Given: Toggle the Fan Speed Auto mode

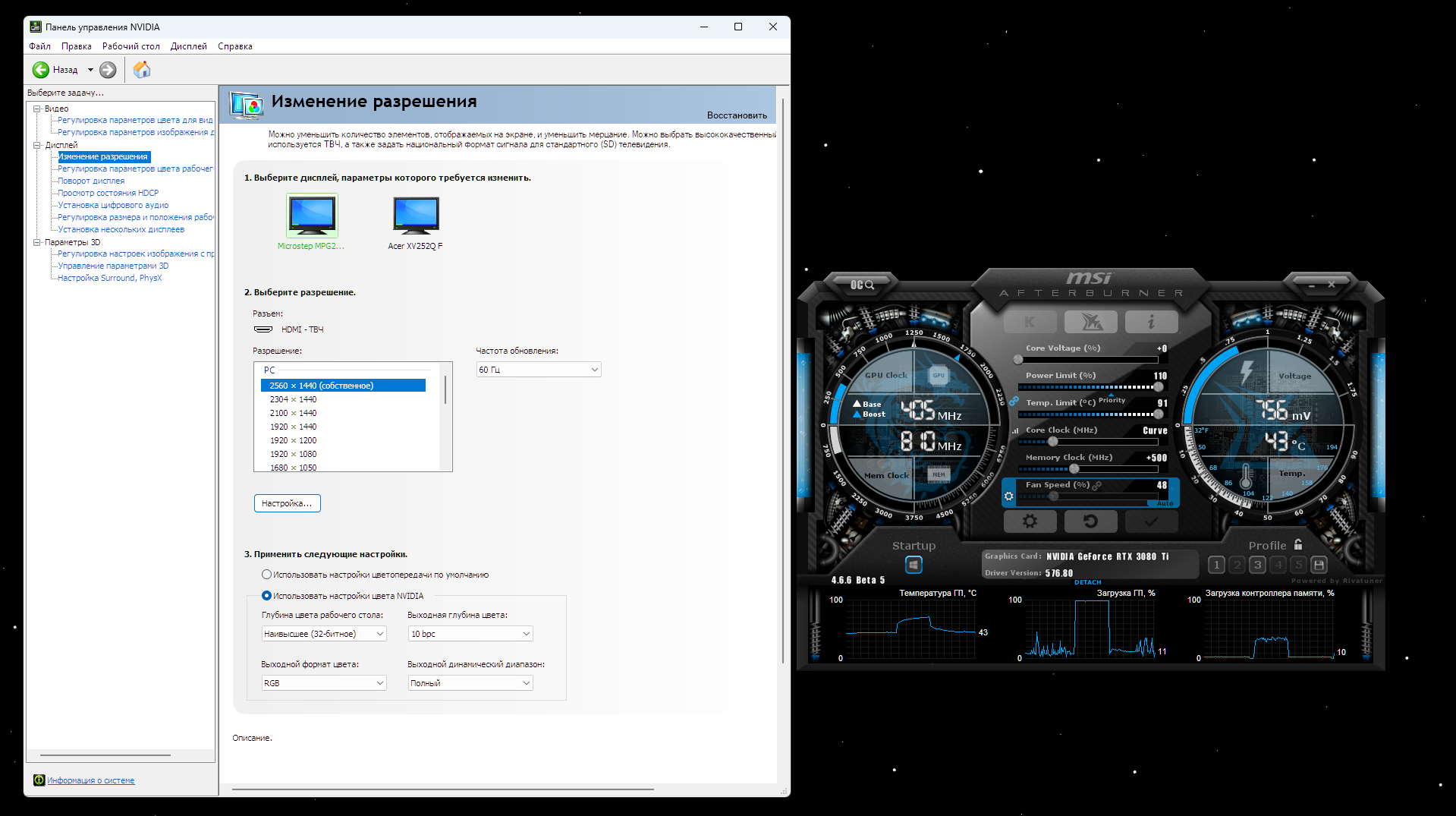Looking at the screenshot, I should pyautogui.click(x=1165, y=503).
